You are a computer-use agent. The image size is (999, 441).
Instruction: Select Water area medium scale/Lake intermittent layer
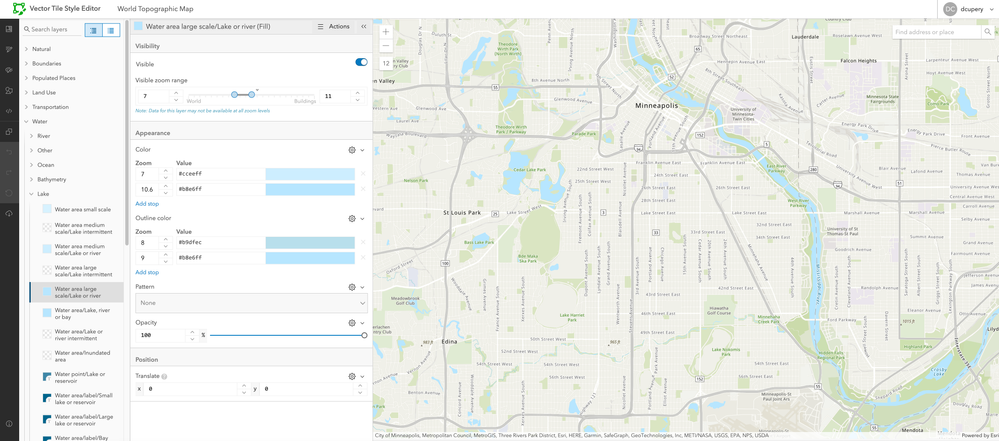(76, 228)
